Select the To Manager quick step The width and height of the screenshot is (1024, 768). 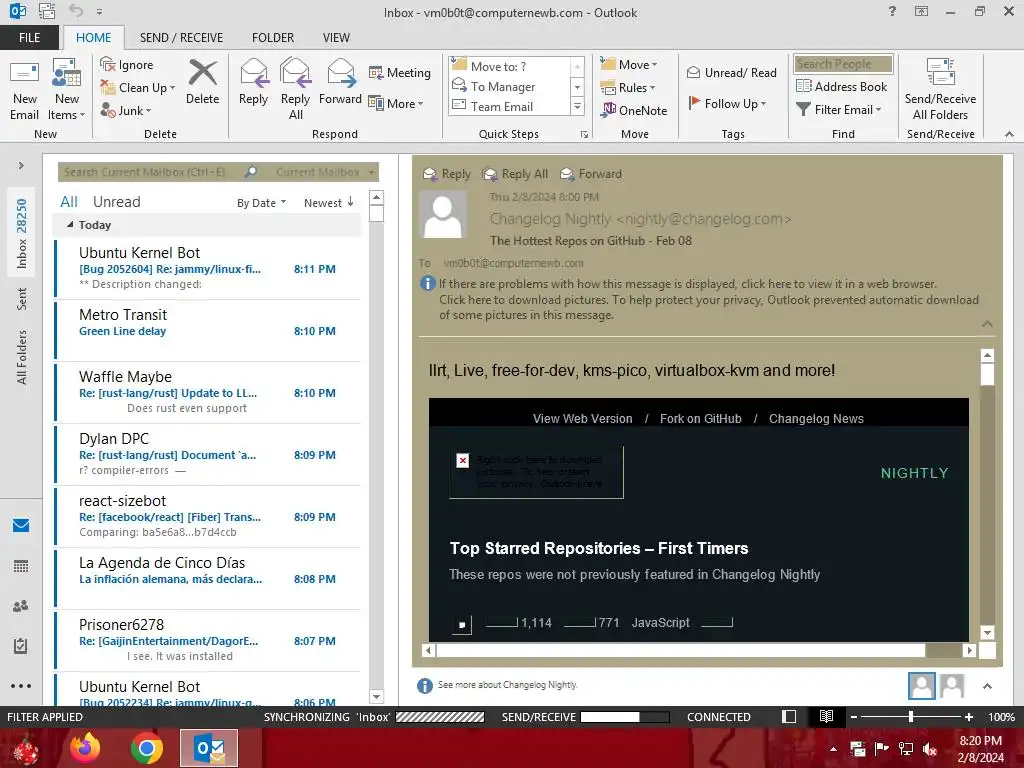tap(509, 86)
